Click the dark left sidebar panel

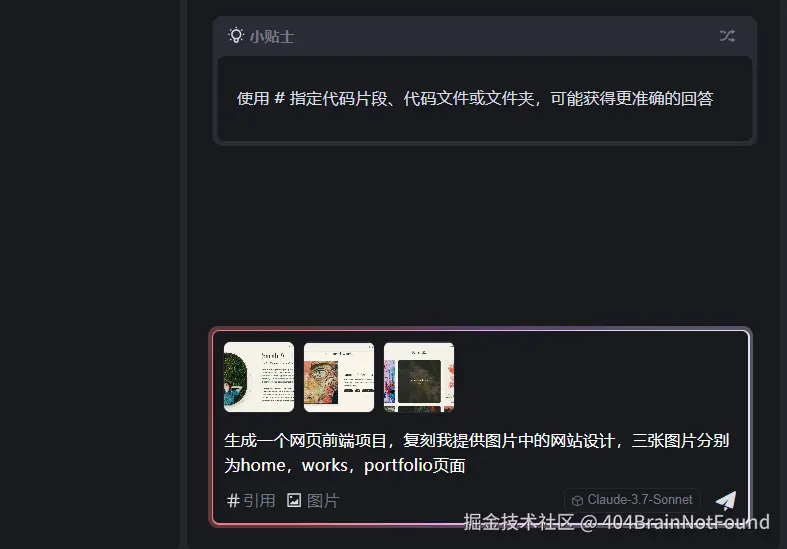pos(90,274)
